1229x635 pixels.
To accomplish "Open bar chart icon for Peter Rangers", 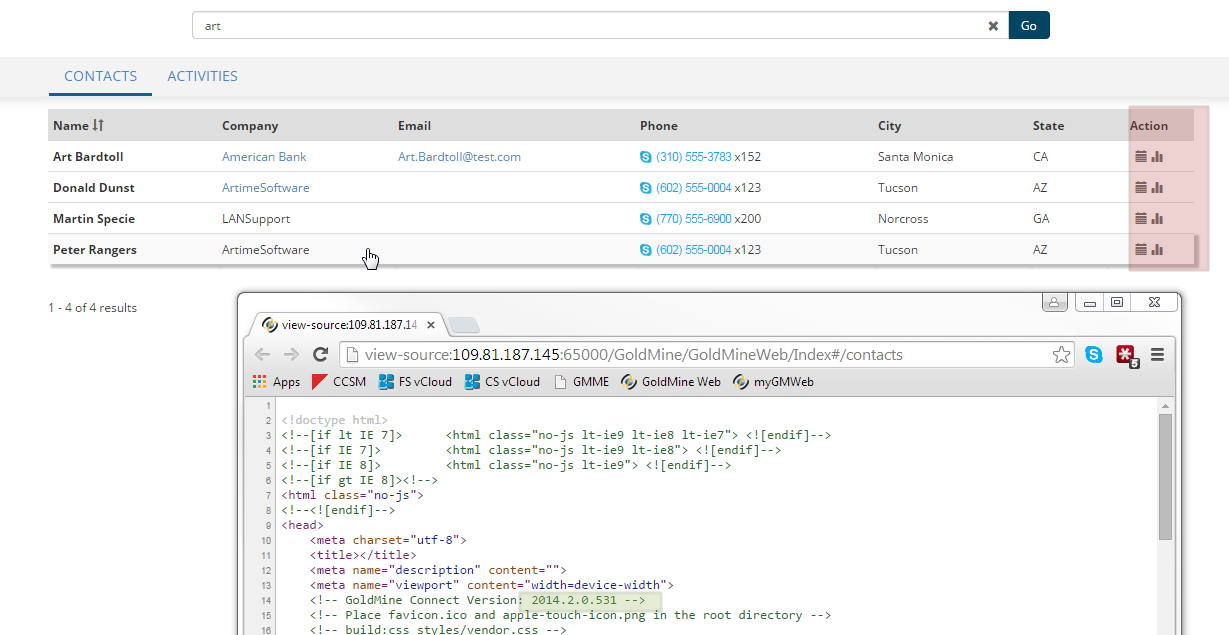I will click(1157, 250).
